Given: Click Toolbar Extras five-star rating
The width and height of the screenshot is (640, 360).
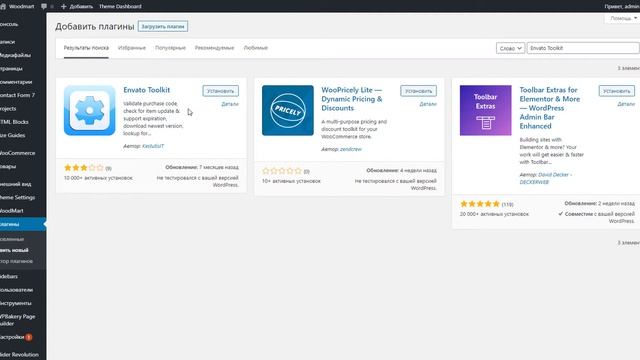Looking at the screenshot, I should 480,204.
